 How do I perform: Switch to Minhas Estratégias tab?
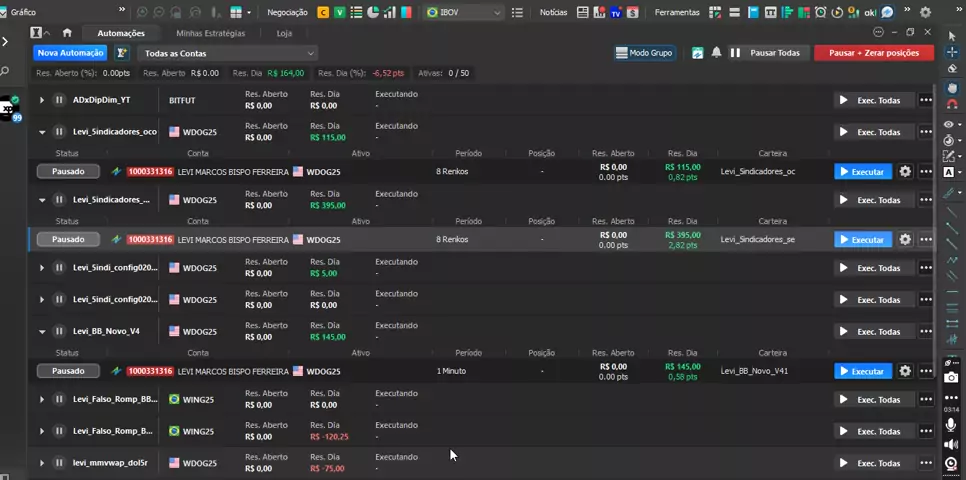pyautogui.click(x=210, y=32)
